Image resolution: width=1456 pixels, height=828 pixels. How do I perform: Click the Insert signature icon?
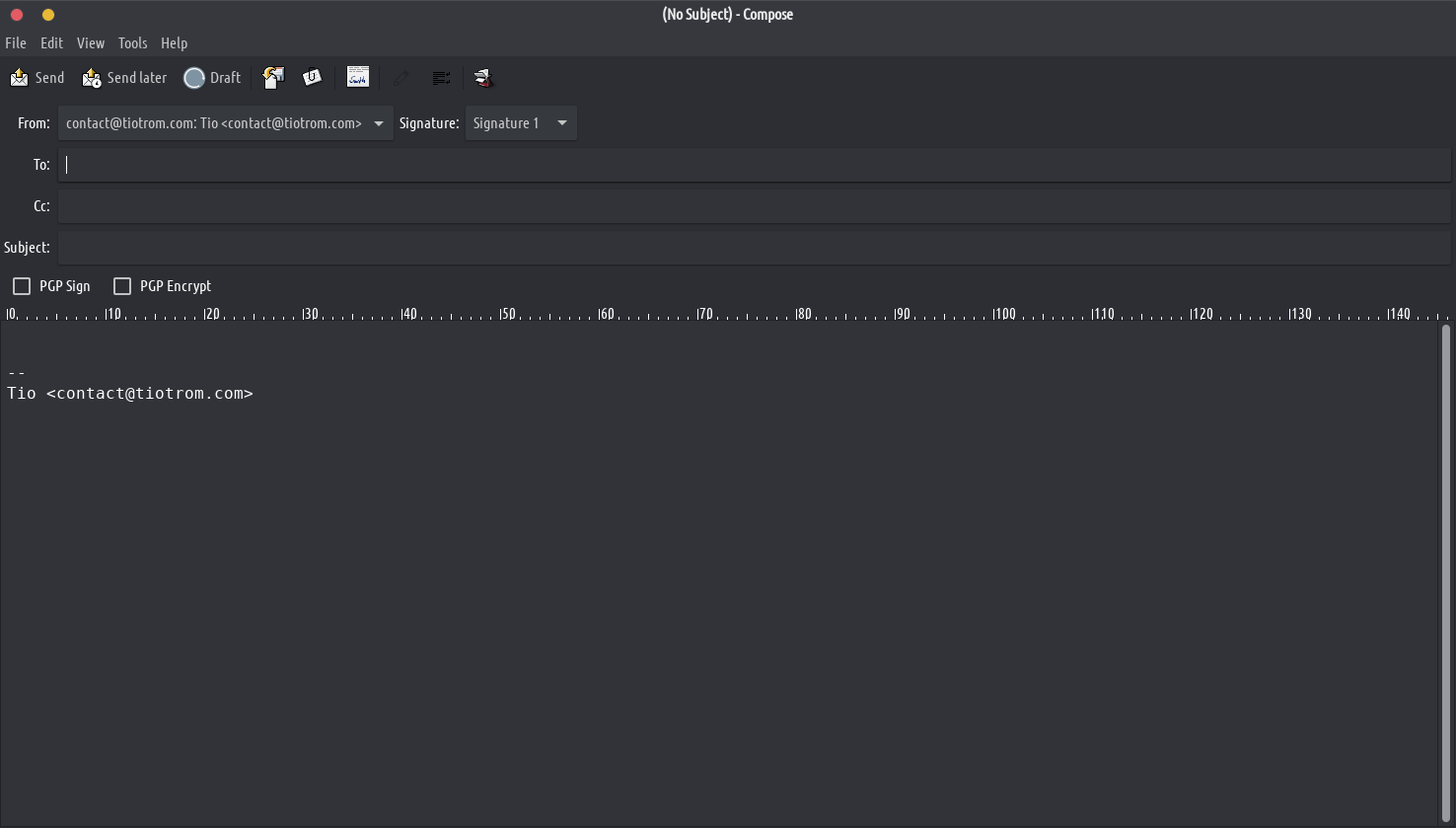358,78
